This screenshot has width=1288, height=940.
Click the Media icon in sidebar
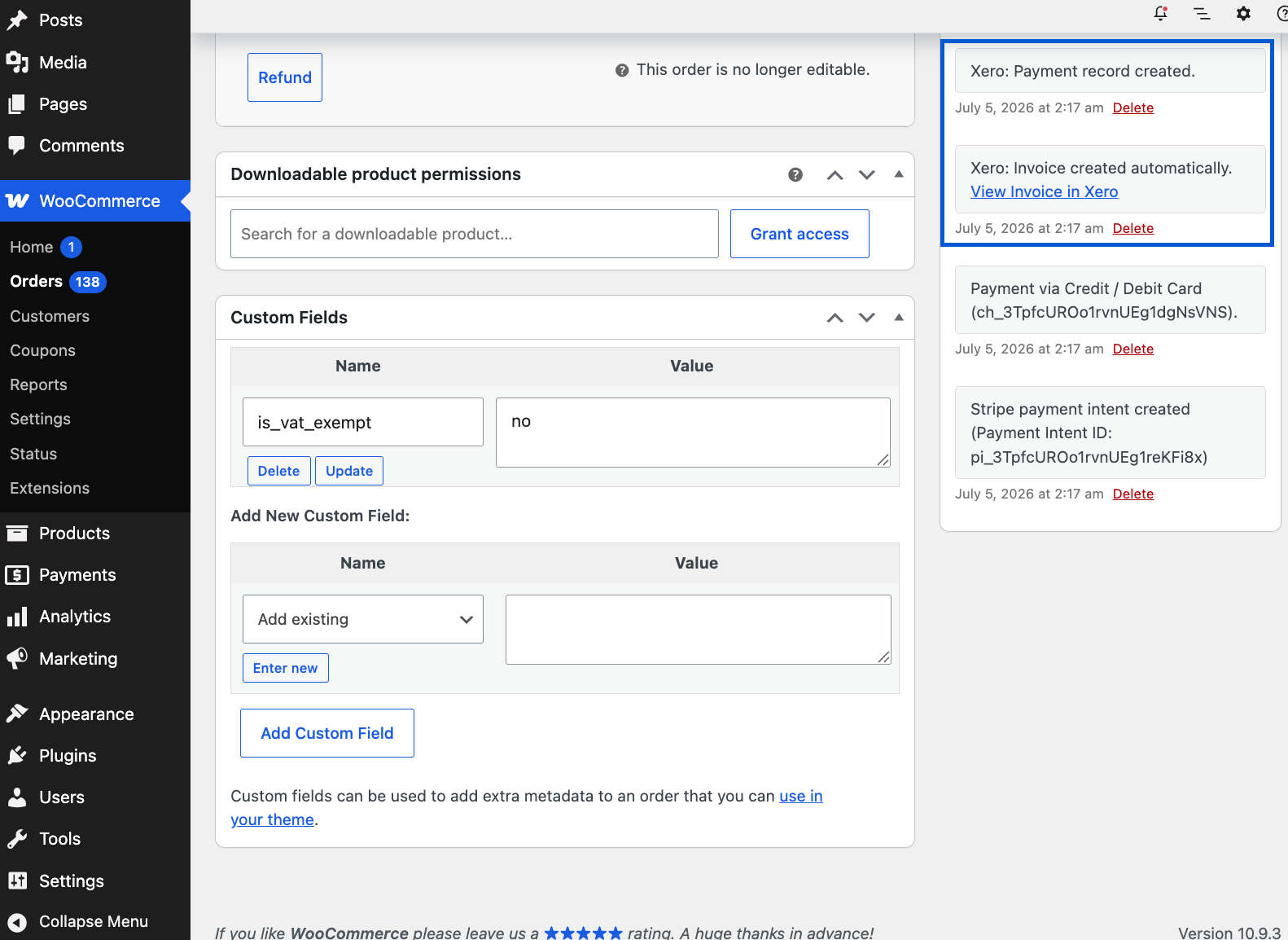coord(17,62)
